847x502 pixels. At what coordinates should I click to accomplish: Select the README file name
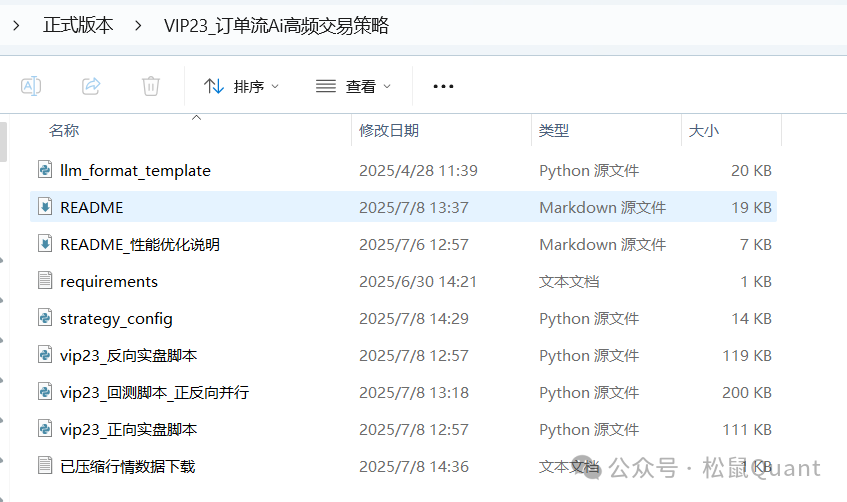pos(92,208)
